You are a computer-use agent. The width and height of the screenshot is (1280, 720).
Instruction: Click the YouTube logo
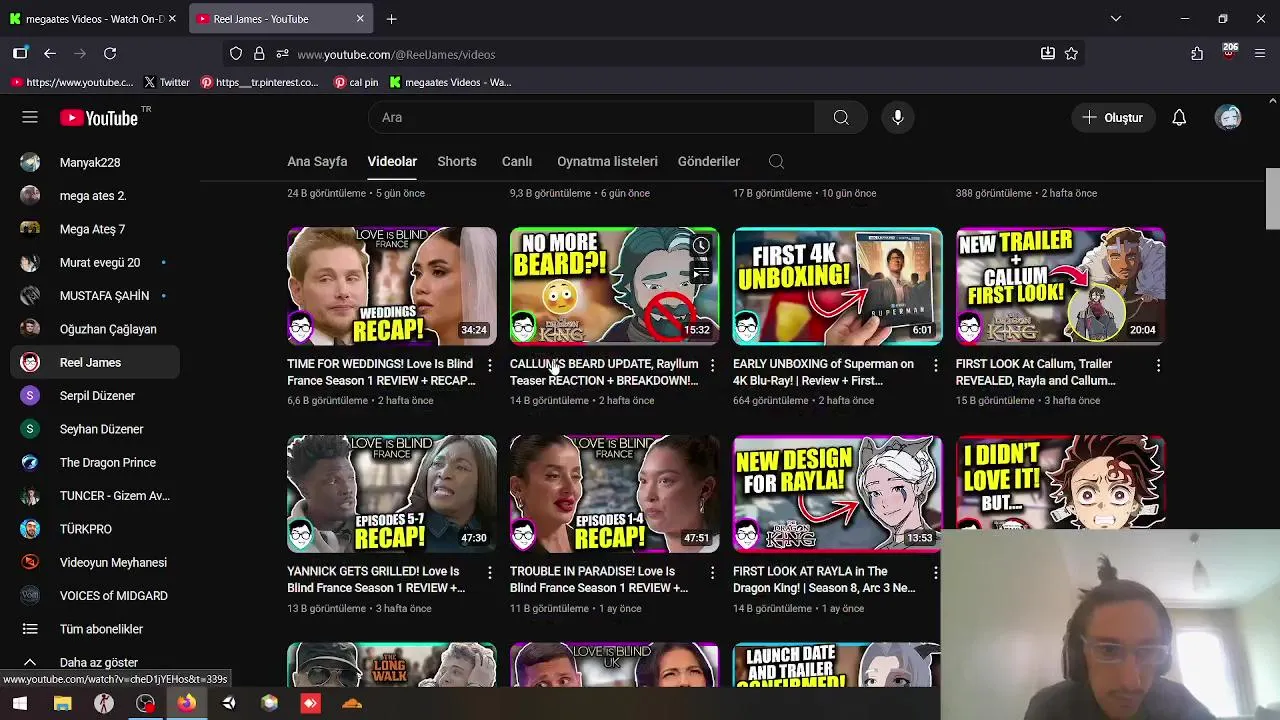(x=98, y=118)
